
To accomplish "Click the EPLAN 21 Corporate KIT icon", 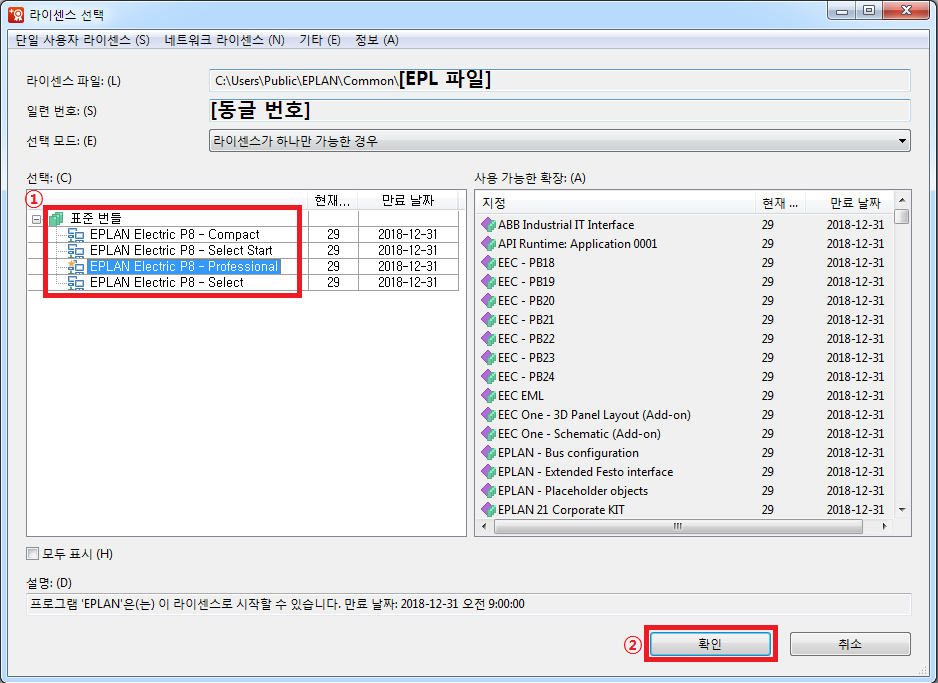I will [488, 510].
